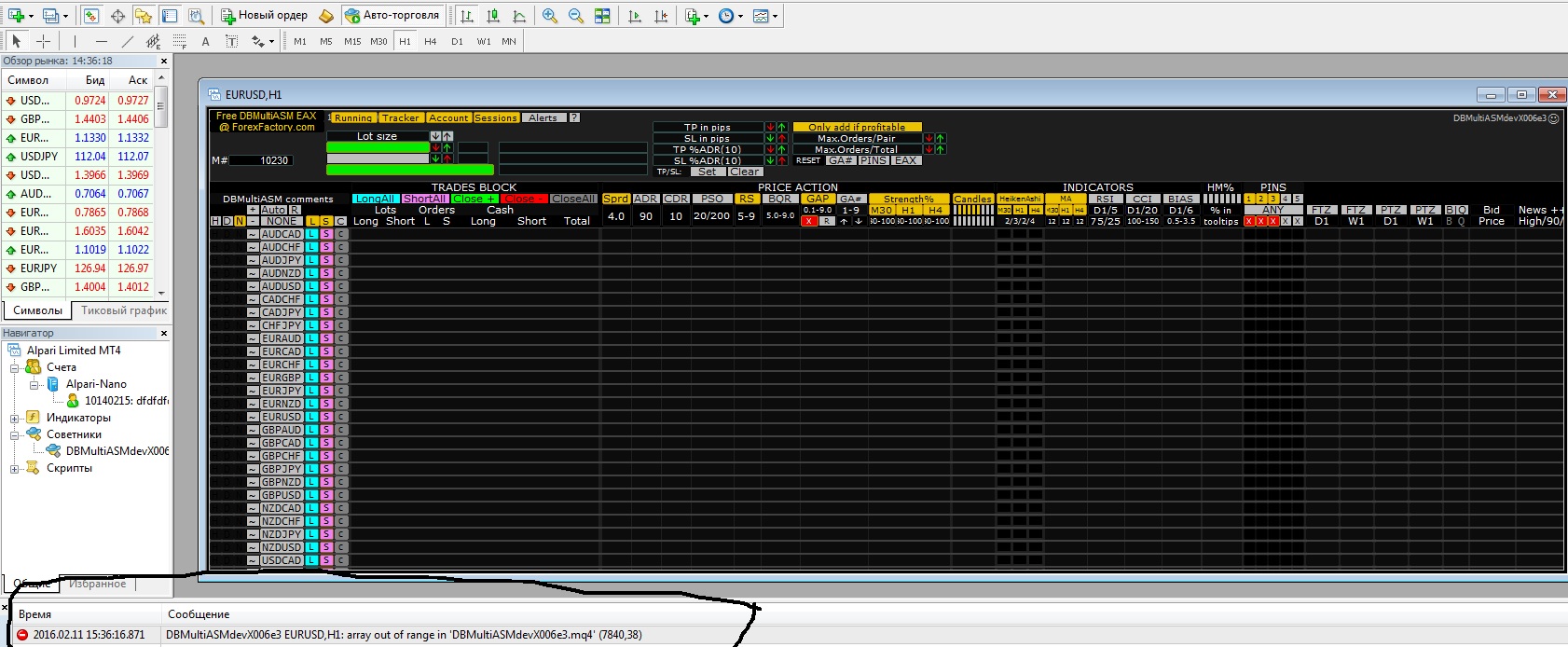Toggle the Terminal panel icon
1568x647 pixels.
click(x=169, y=15)
